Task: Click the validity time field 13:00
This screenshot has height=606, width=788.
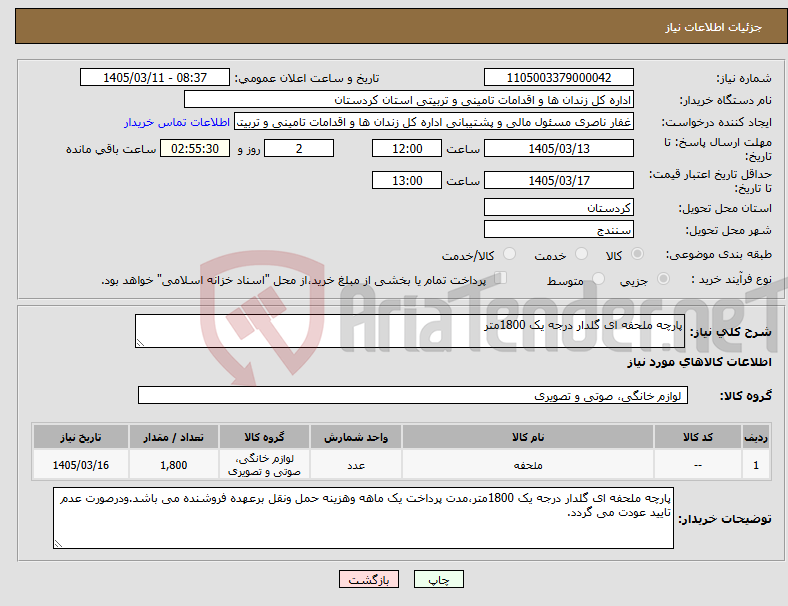Action: [407, 180]
